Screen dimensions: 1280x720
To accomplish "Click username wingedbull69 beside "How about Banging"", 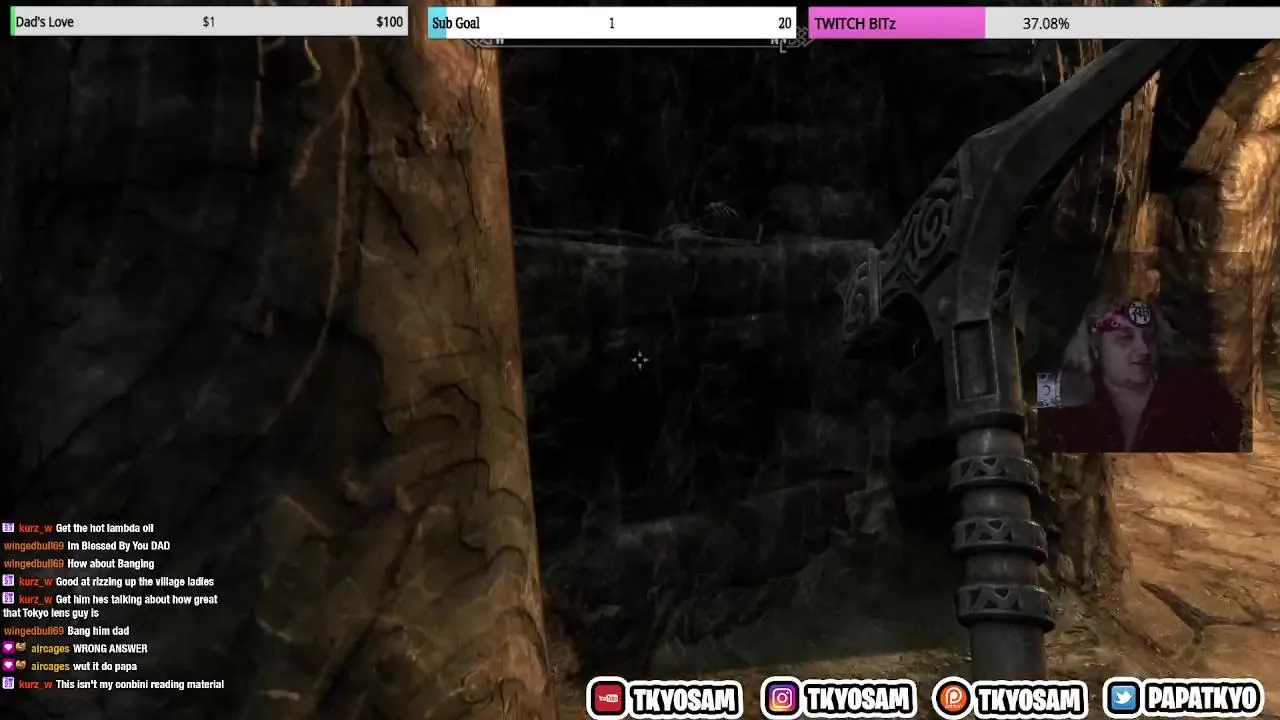I will pyautogui.click(x=34, y=564).
